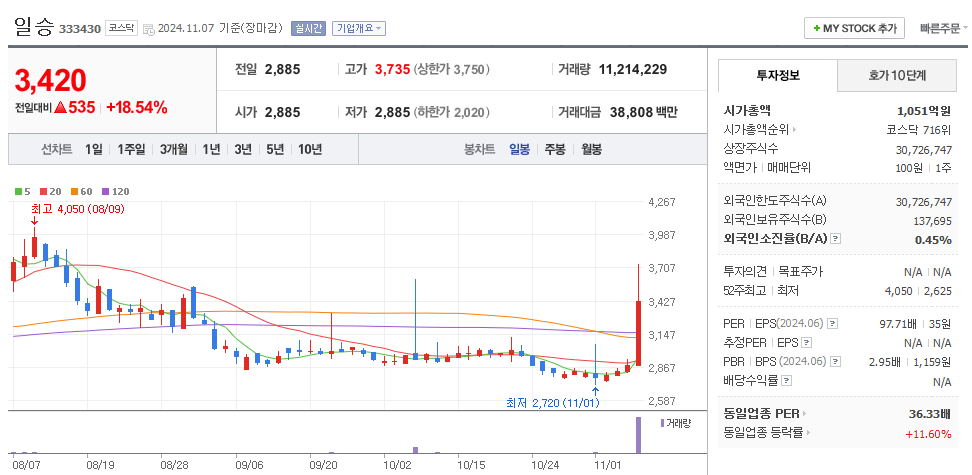
Task: Click the red 20-day moving average legend
Action: (x=49, y=192)
